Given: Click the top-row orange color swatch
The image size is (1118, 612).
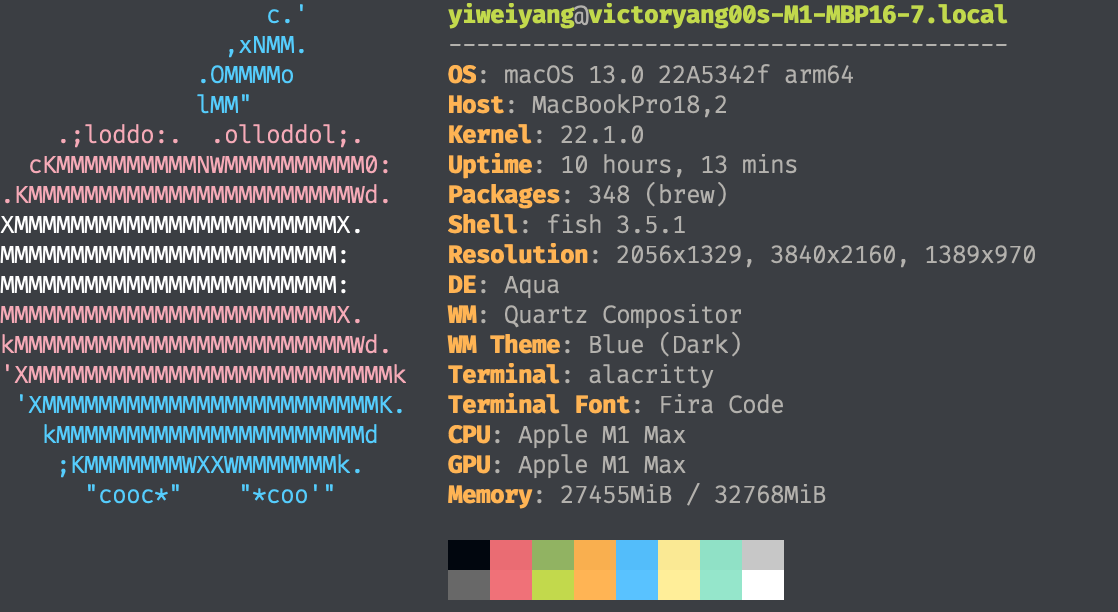Looking at the screenshot, I should coord(595,555).
